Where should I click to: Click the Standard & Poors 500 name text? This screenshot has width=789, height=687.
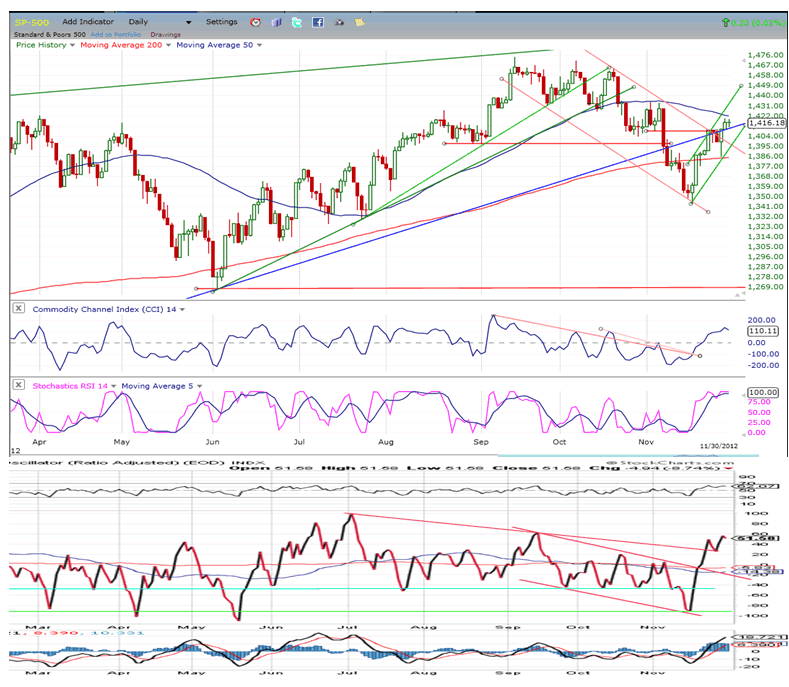pyautogui.click(x=50, y=35)
